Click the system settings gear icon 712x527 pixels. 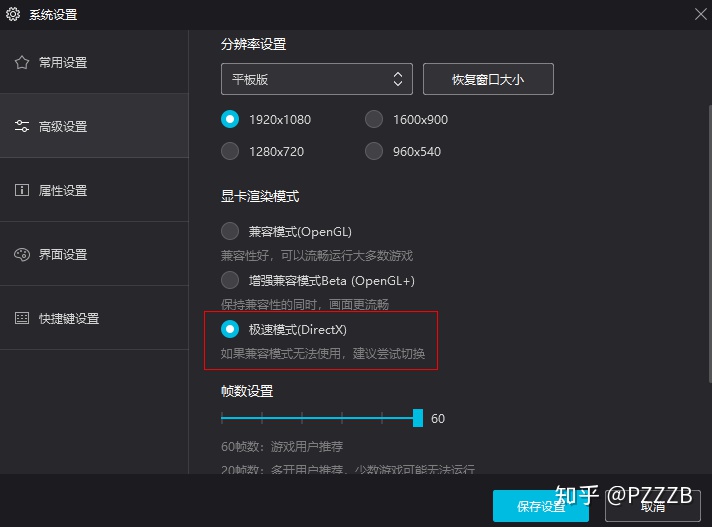[x=13, y=14]
